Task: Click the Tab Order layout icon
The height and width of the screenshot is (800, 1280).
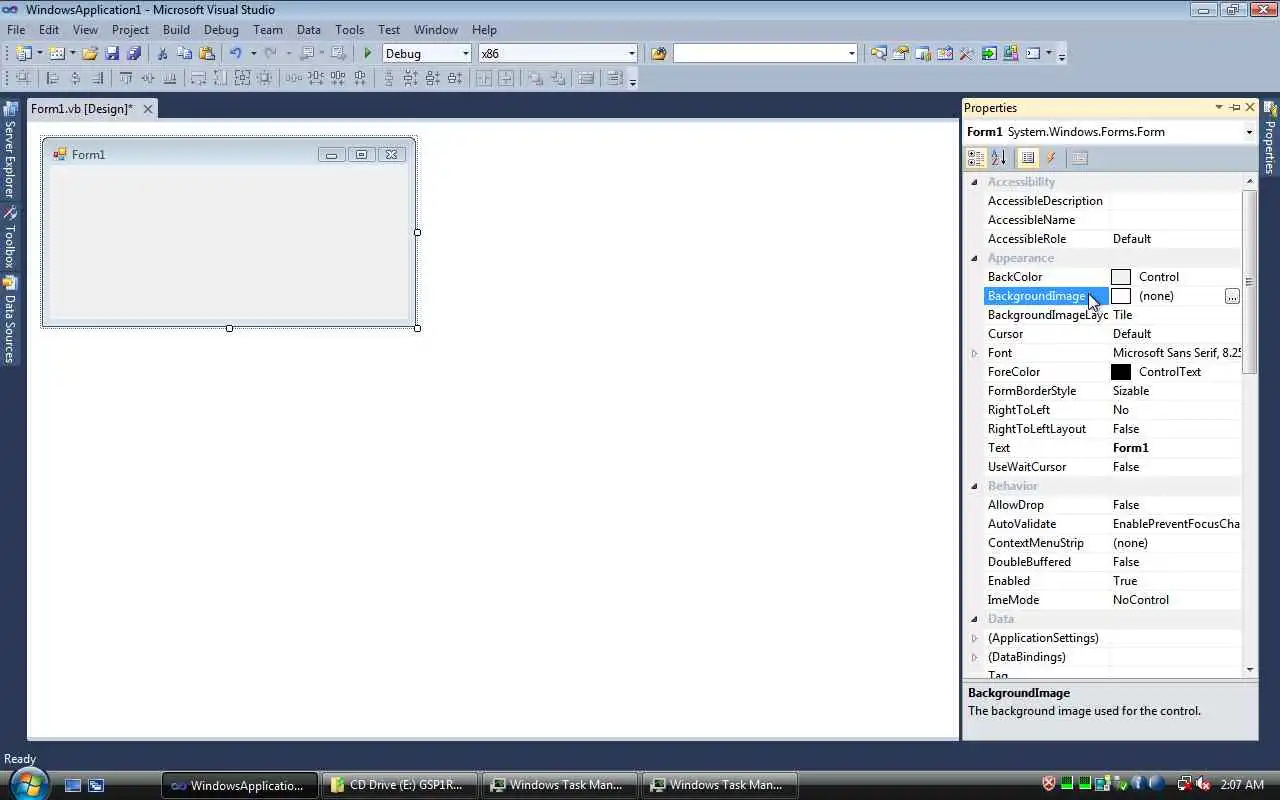Action: (614, 78)
